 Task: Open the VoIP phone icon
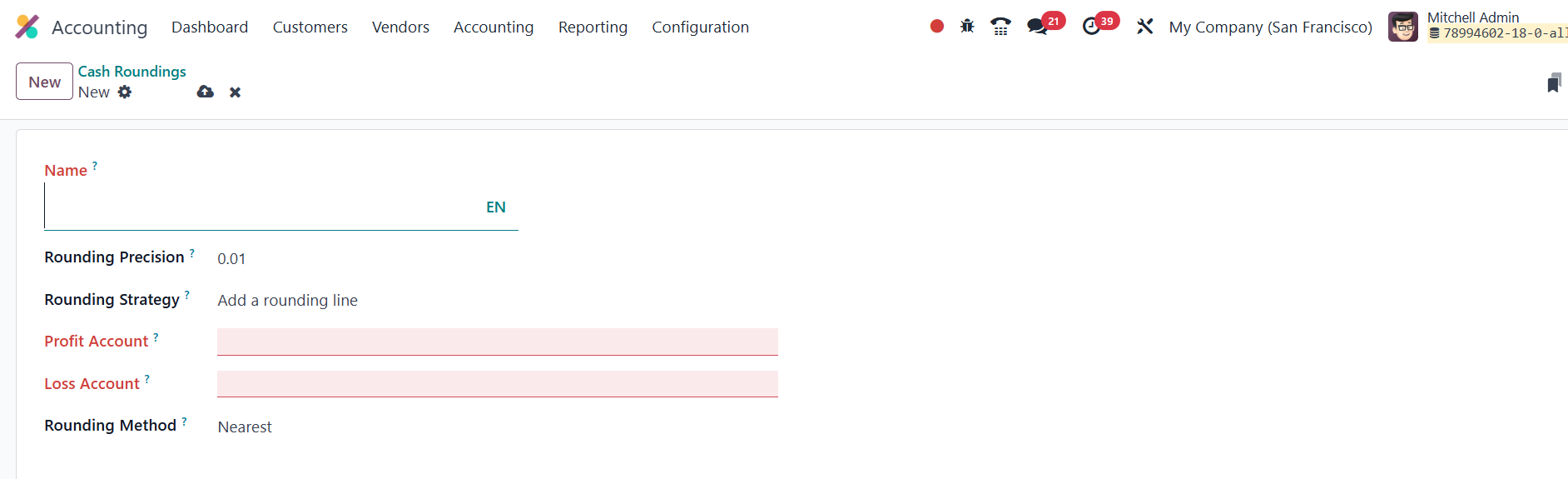click(x=1000, y=27)
